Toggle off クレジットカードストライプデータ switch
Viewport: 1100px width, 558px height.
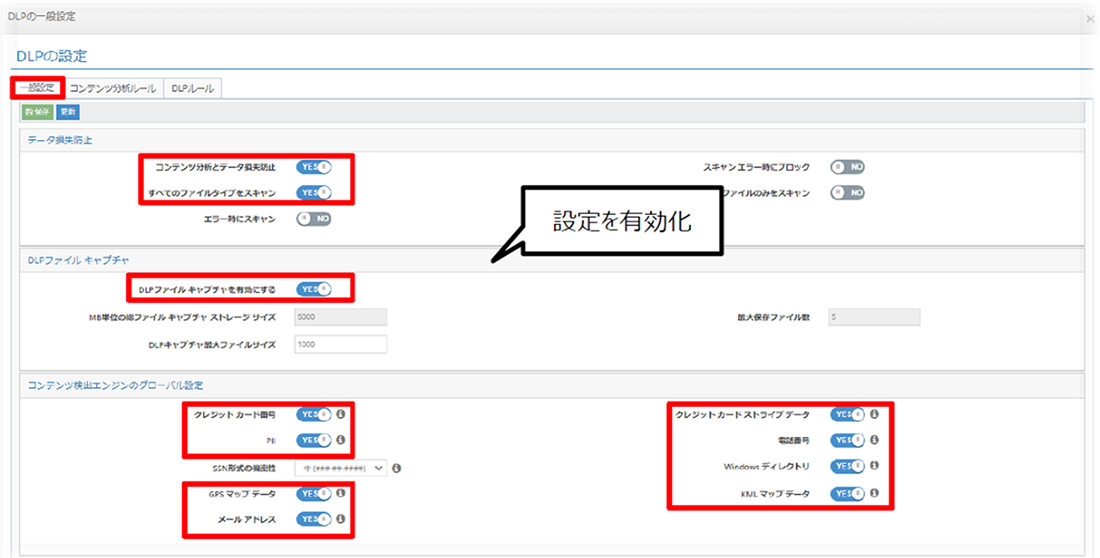[847, 414]
